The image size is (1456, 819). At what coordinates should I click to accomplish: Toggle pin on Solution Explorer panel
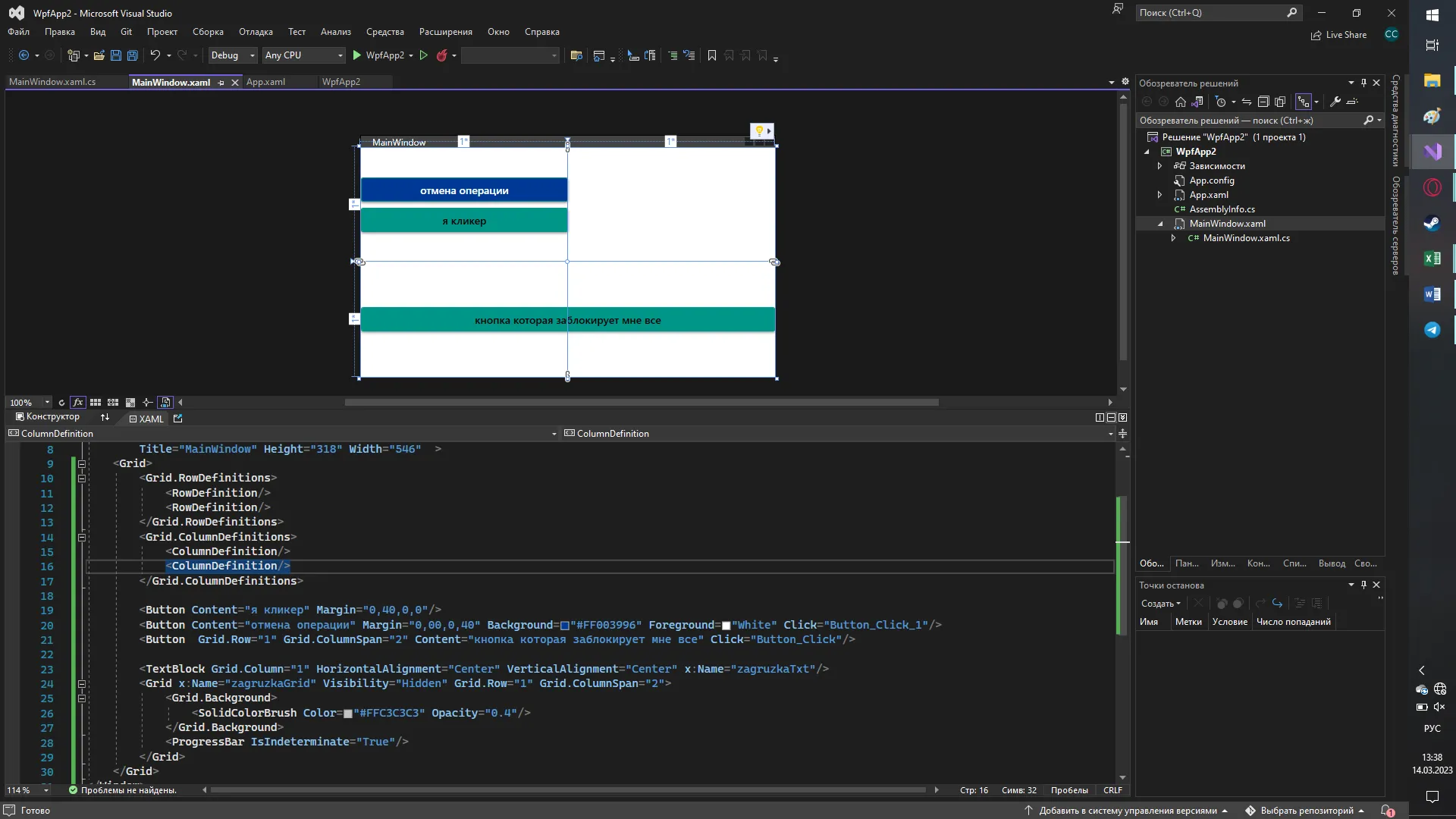[x=1363, y=83]
